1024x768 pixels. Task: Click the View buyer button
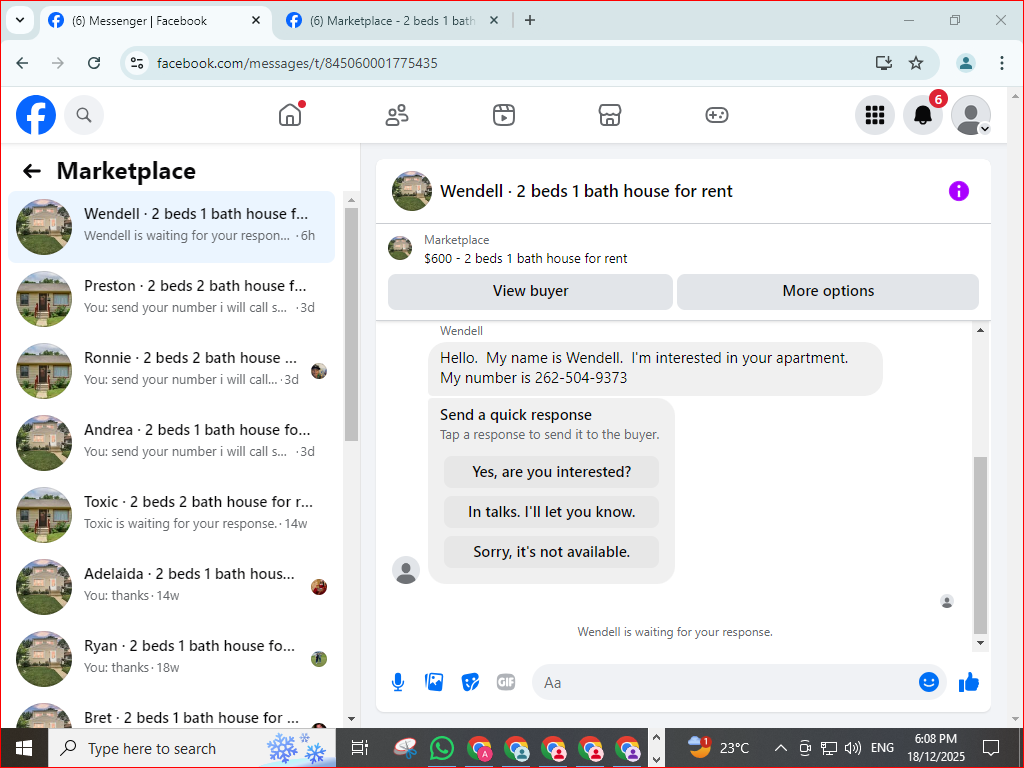(530, 291)
